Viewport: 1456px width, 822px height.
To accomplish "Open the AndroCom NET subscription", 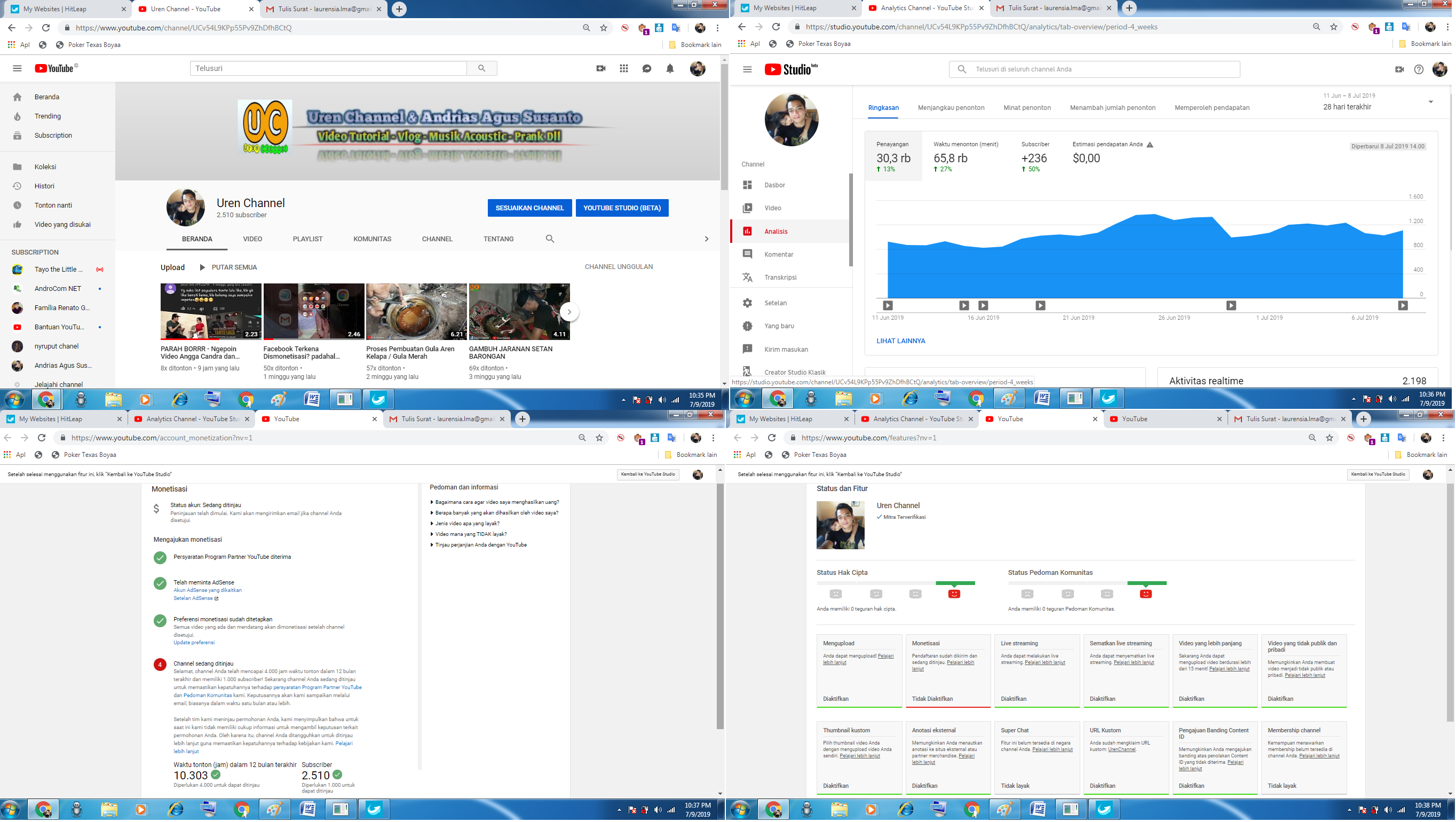I will pyautogui.click(x=57, y=289).
